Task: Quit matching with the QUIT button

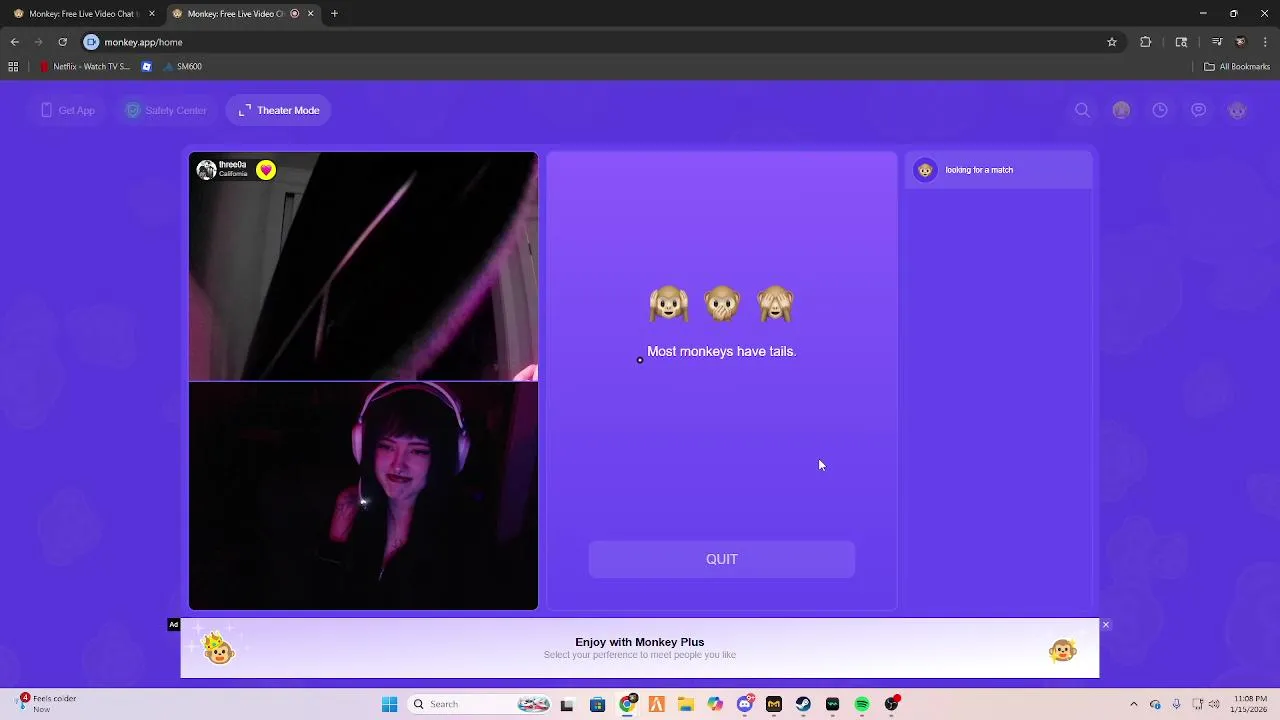Action: (x=722, y=559)
